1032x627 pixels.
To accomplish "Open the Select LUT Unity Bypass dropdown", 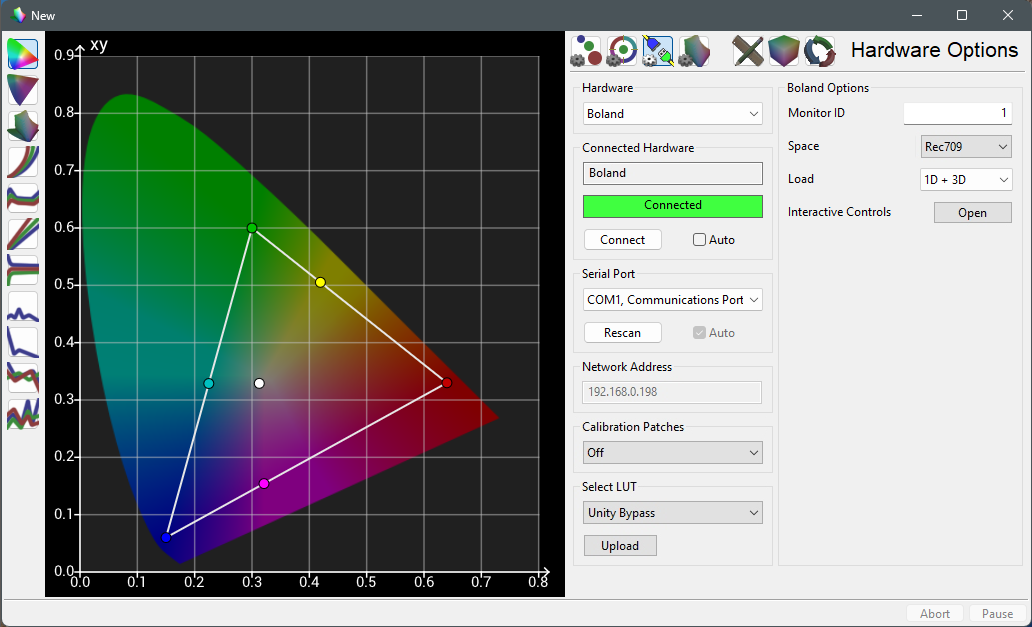I will click(x=672, y=513).
